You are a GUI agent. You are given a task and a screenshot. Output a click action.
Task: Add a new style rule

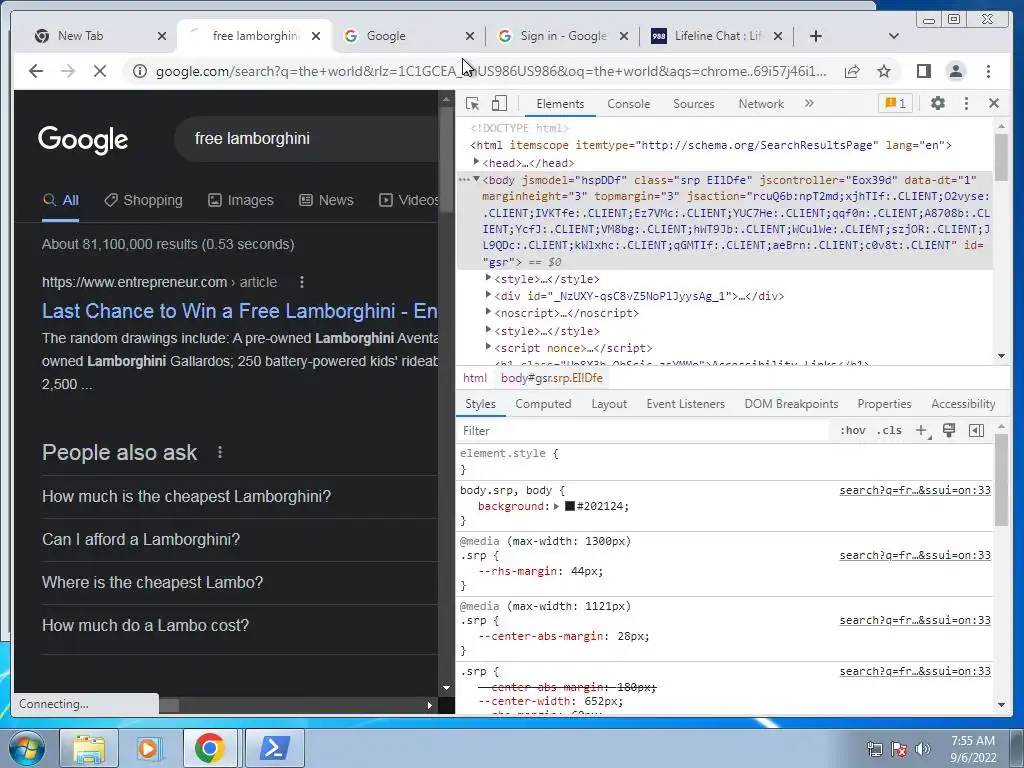pyautogui.click(x=921, y=430)
